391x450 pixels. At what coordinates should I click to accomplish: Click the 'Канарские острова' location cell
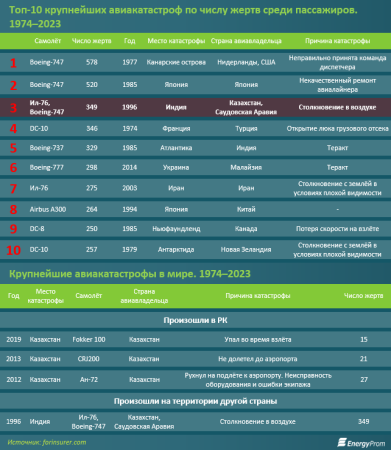pyautogui.click(x=176, y=62)
